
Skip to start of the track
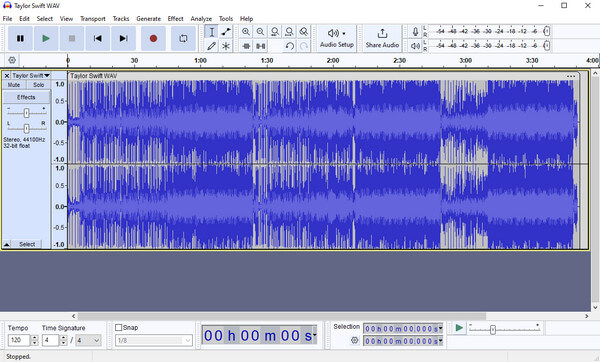point(98,38)
